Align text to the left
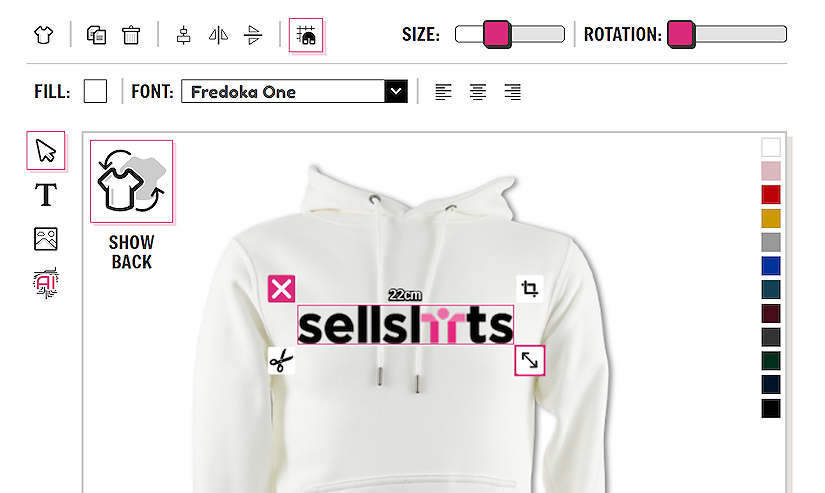 click(444, 92)
